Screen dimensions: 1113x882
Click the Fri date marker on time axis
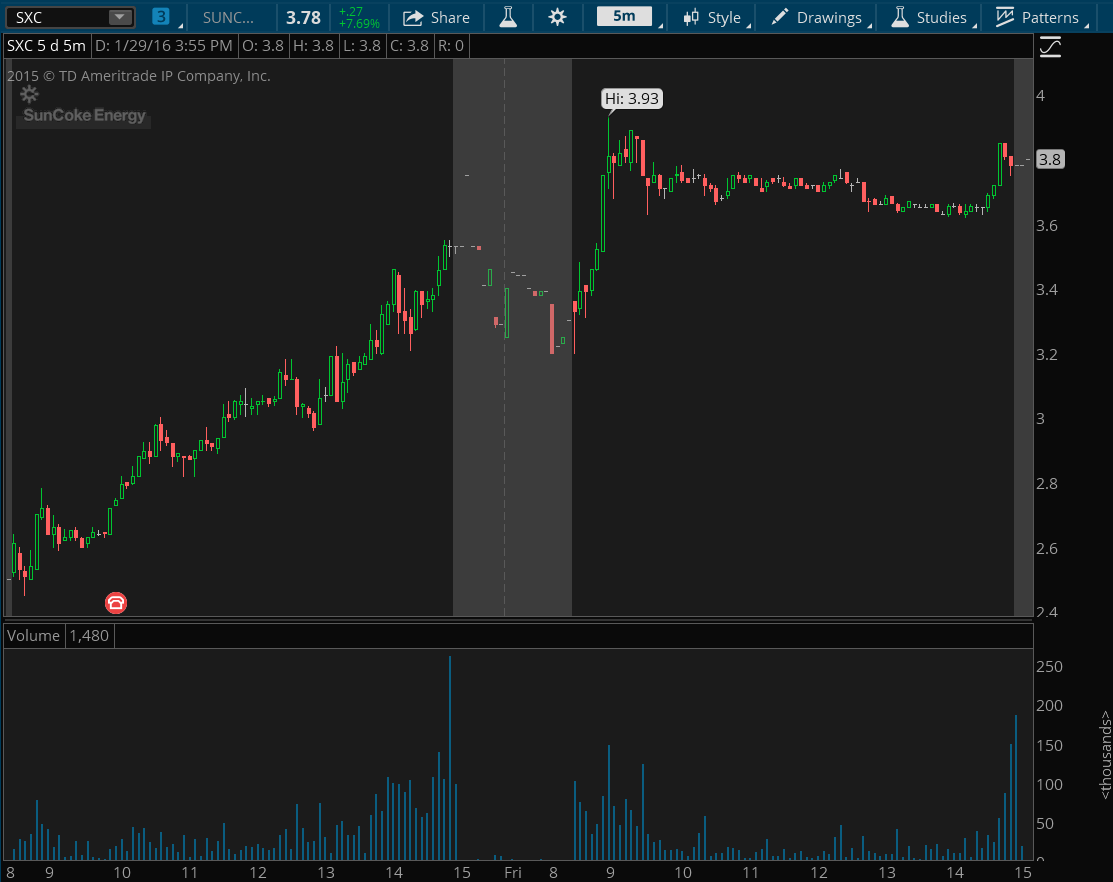pyautogui.click(x=512, y=872)
